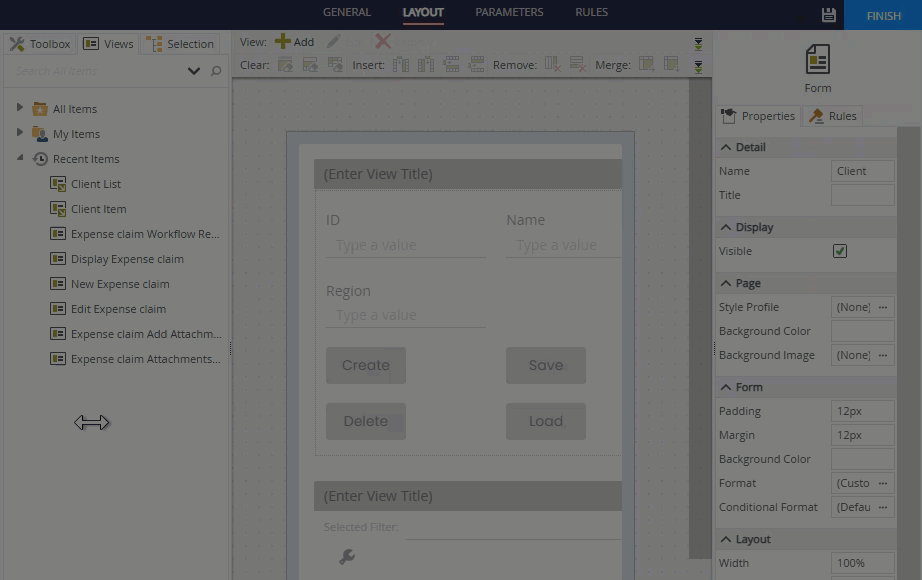The height and width of the screenshot is (580, 922).
Task: Click the first icon in the Clear group
Action: coord(285,65)
